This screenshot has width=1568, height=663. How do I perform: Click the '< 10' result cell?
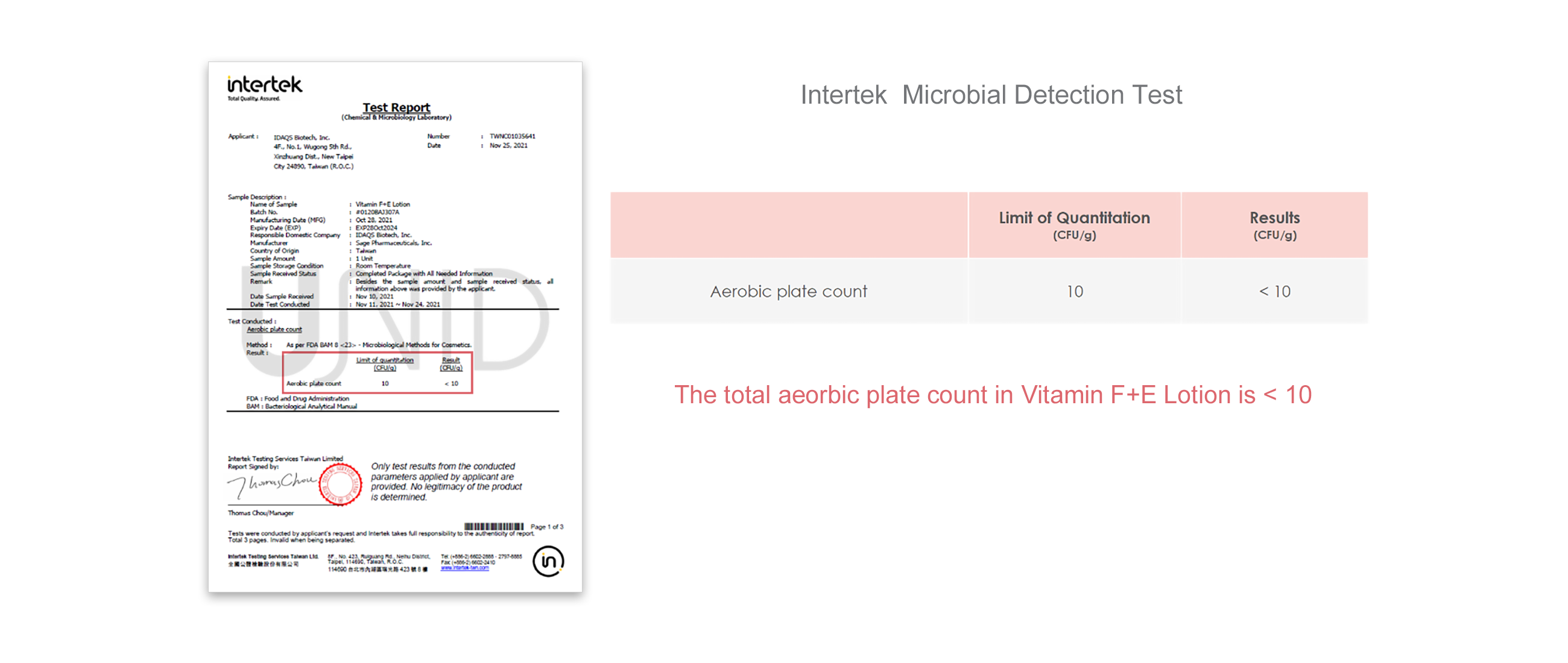[1275, 291]
